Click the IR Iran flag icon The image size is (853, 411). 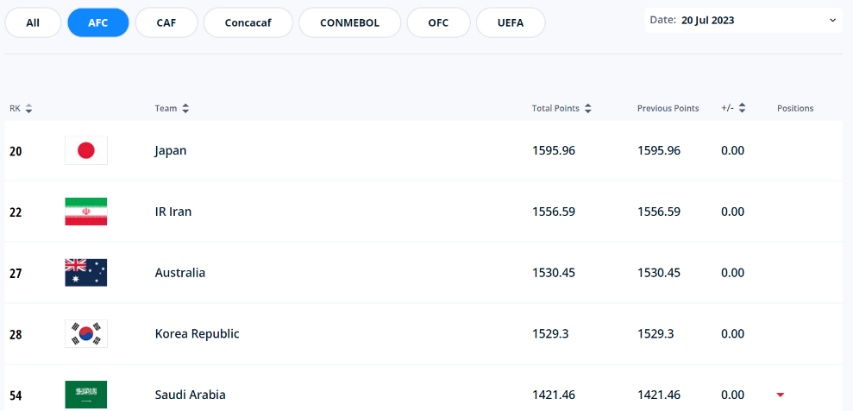pos(86,211)
